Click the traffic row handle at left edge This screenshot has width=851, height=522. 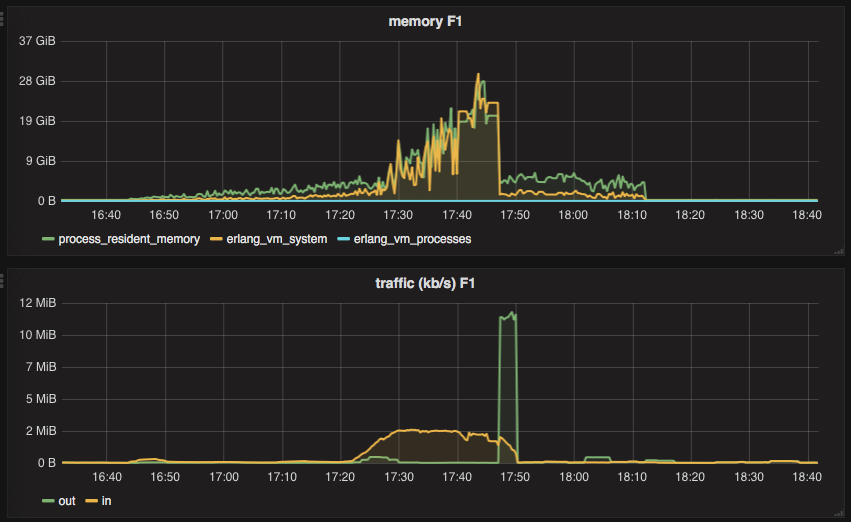3,277
